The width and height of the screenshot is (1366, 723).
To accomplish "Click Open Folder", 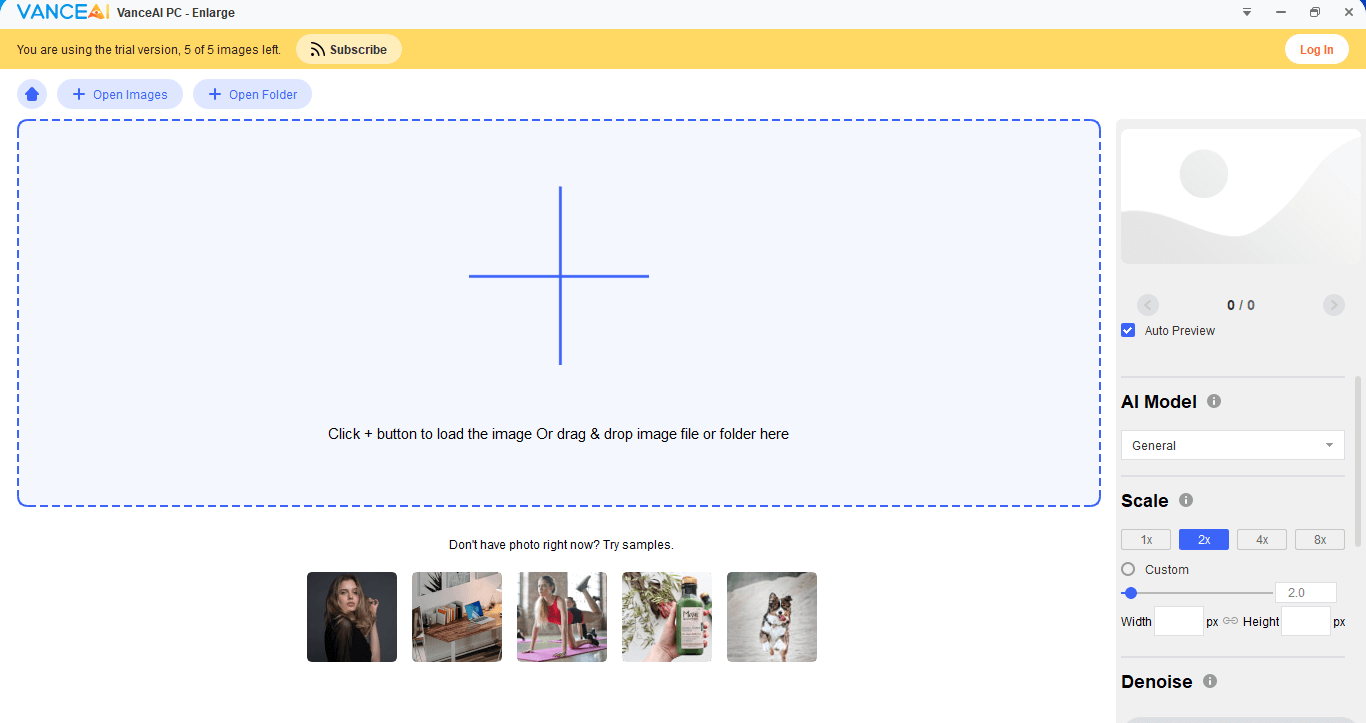I will coord(252,93).
